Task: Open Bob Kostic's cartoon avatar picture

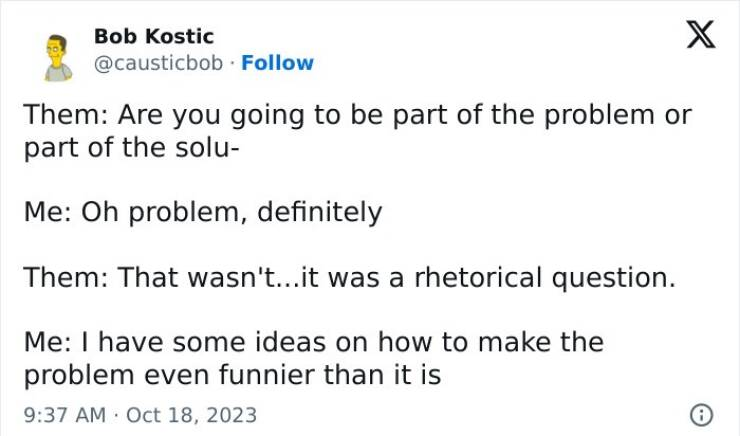Action: (58, 58)
